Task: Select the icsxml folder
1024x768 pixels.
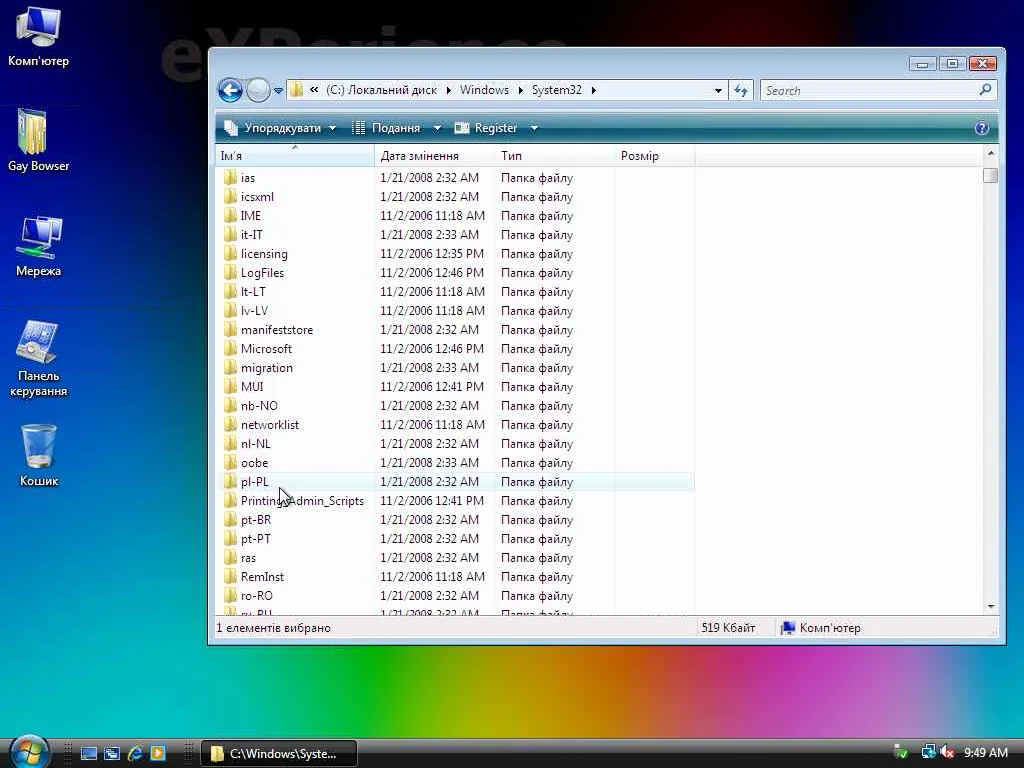Action: 257,197
